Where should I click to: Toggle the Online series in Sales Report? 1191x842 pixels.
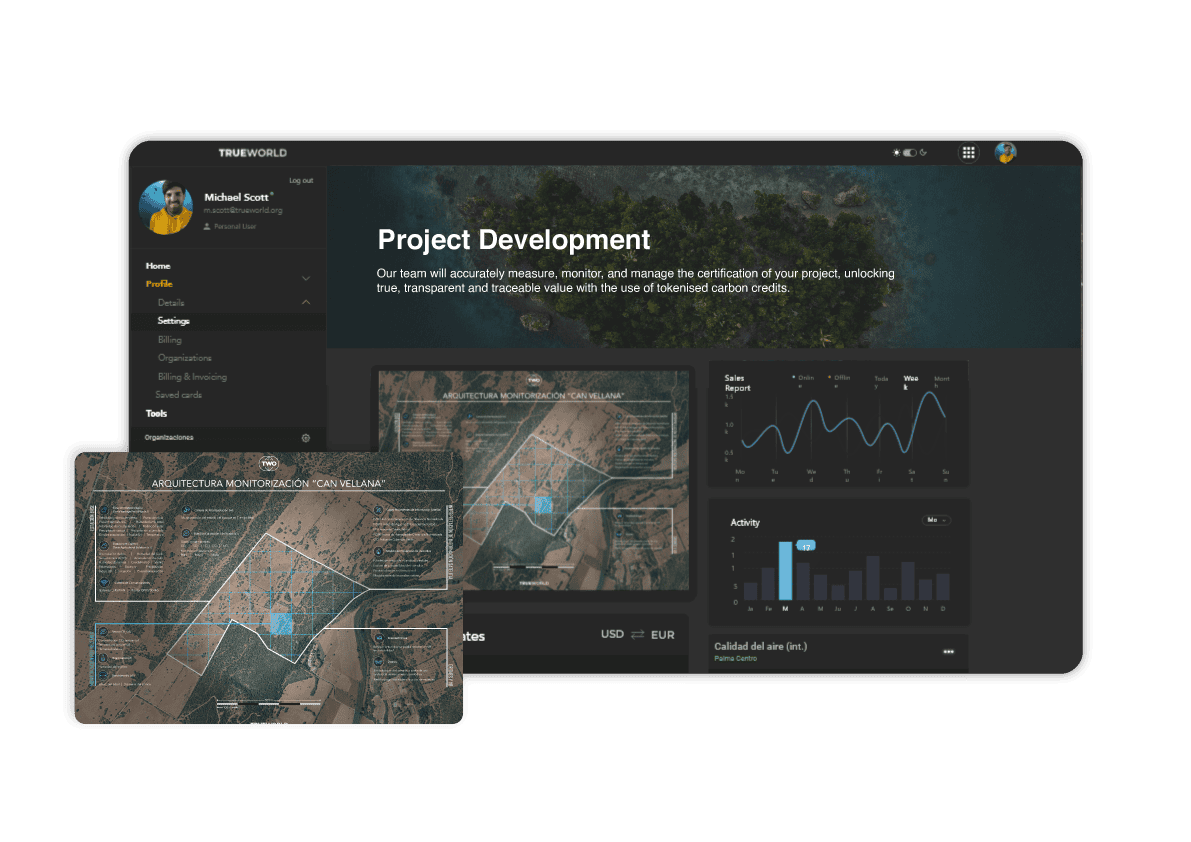[x=802, y=381]
